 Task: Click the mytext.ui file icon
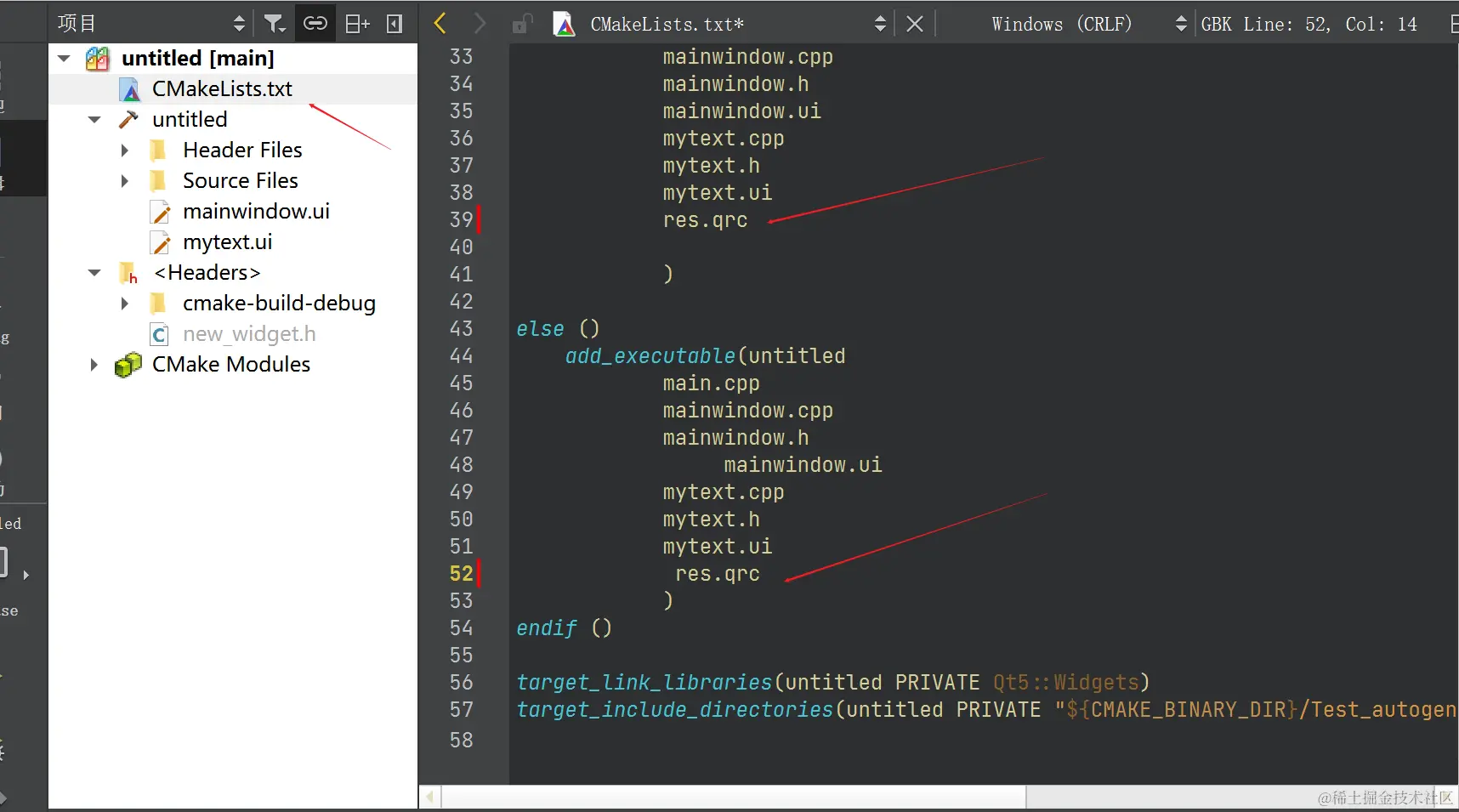click(160, 242)
